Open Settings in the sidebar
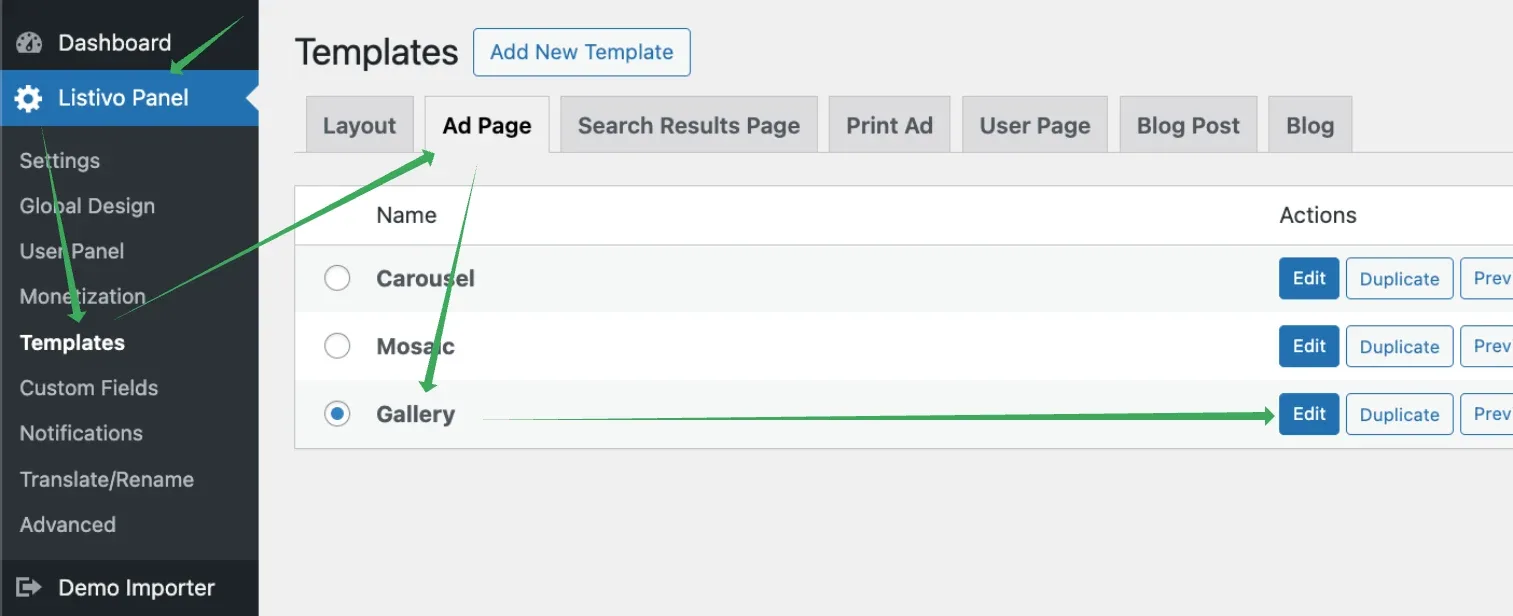The image size is (1513, 616). (60, 160)
